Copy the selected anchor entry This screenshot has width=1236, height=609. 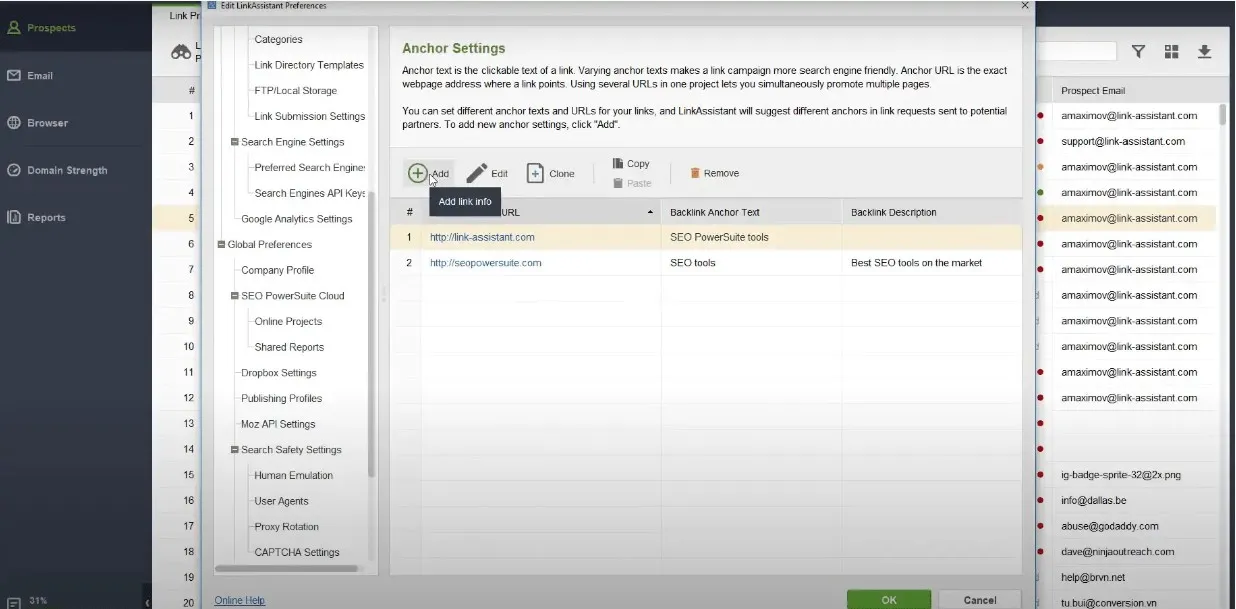(x=630, y=163)
